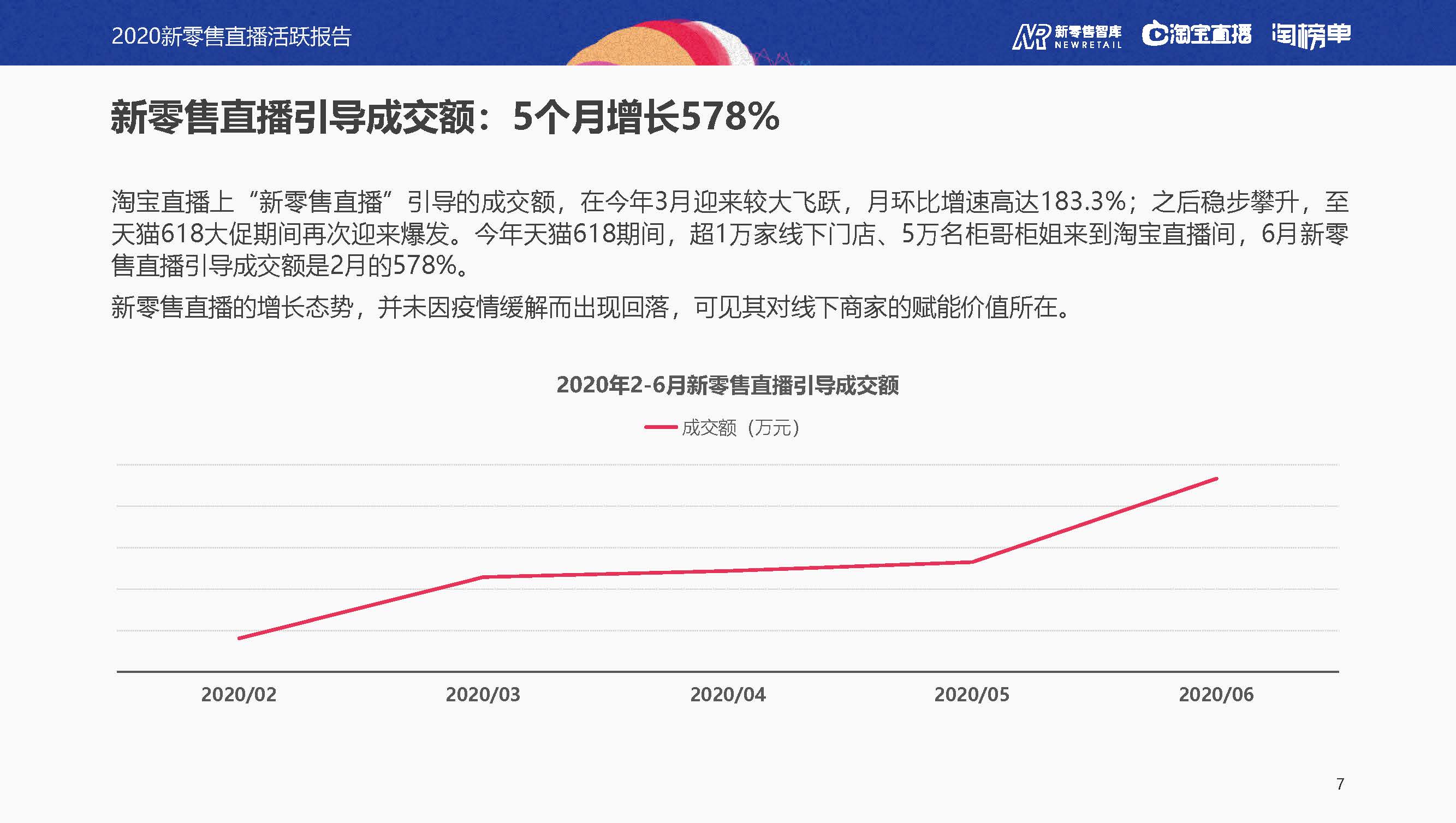Click the 2020/05 axis label

click(971, 694)
